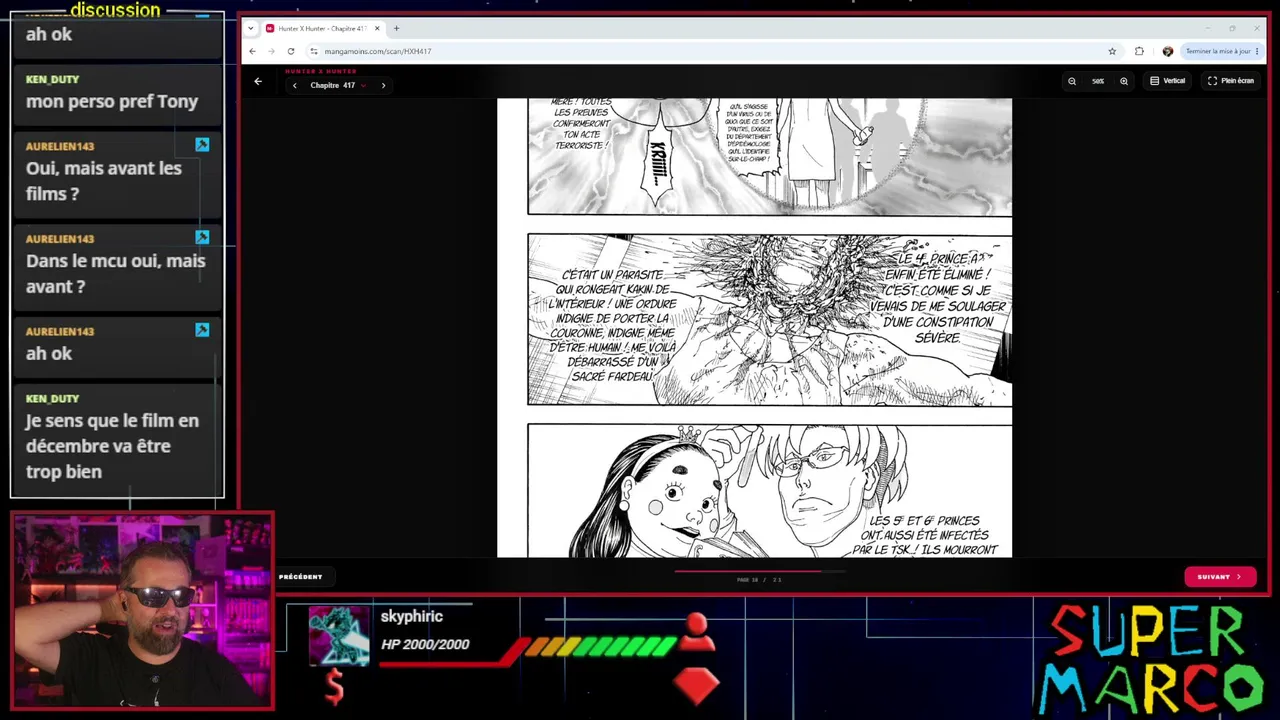Open the tab search dropdown
Image resolution: width=1280 pixels, height=720 pixels.
point(250,28)
